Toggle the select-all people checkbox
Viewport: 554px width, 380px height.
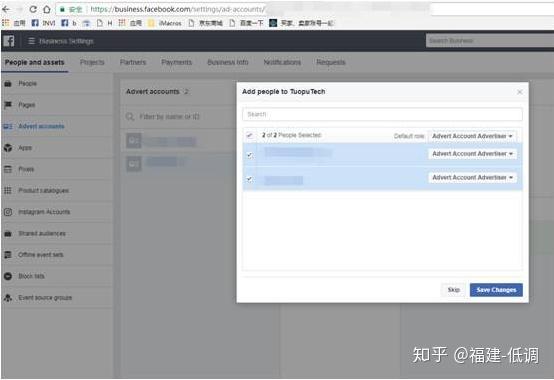pos(250,135)
